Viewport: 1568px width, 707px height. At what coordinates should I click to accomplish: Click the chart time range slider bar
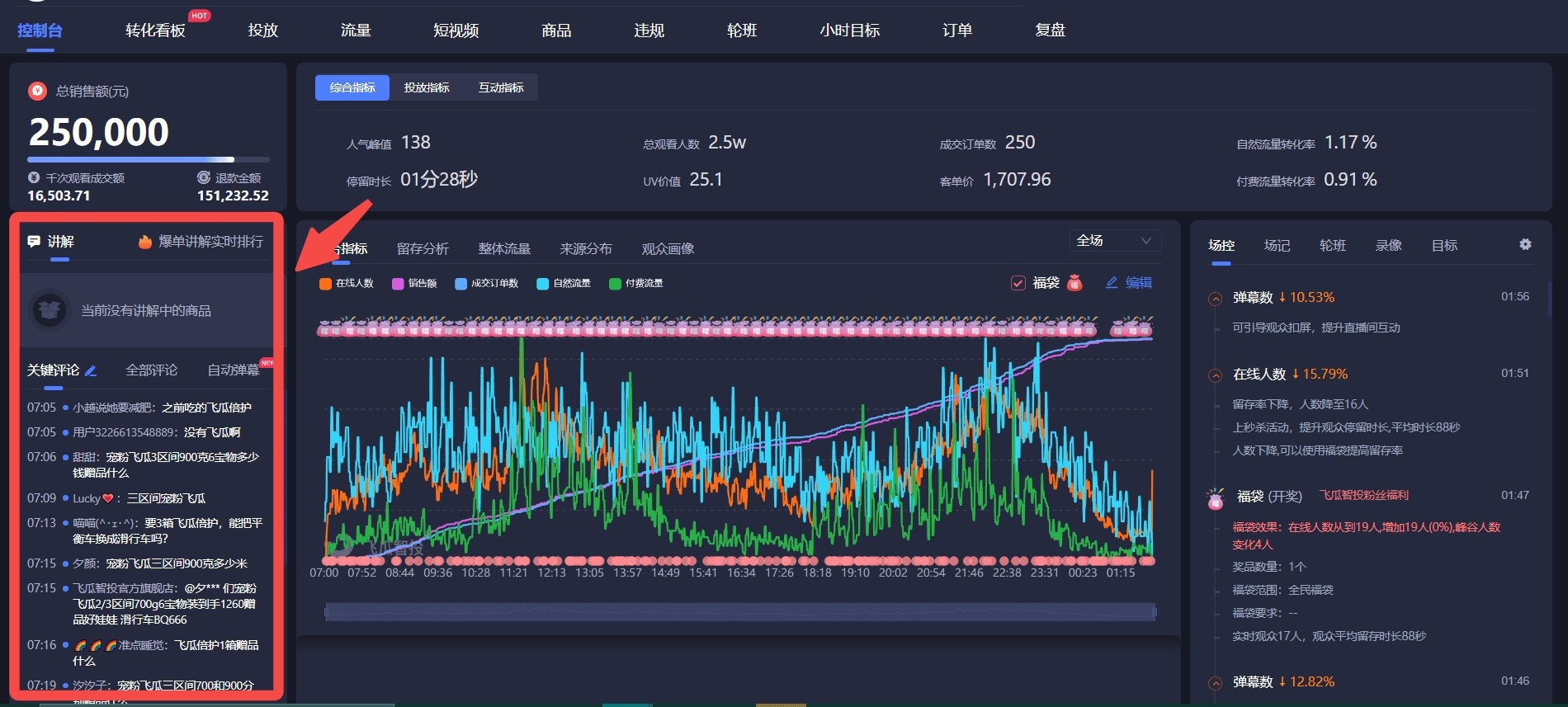point(739,612)
